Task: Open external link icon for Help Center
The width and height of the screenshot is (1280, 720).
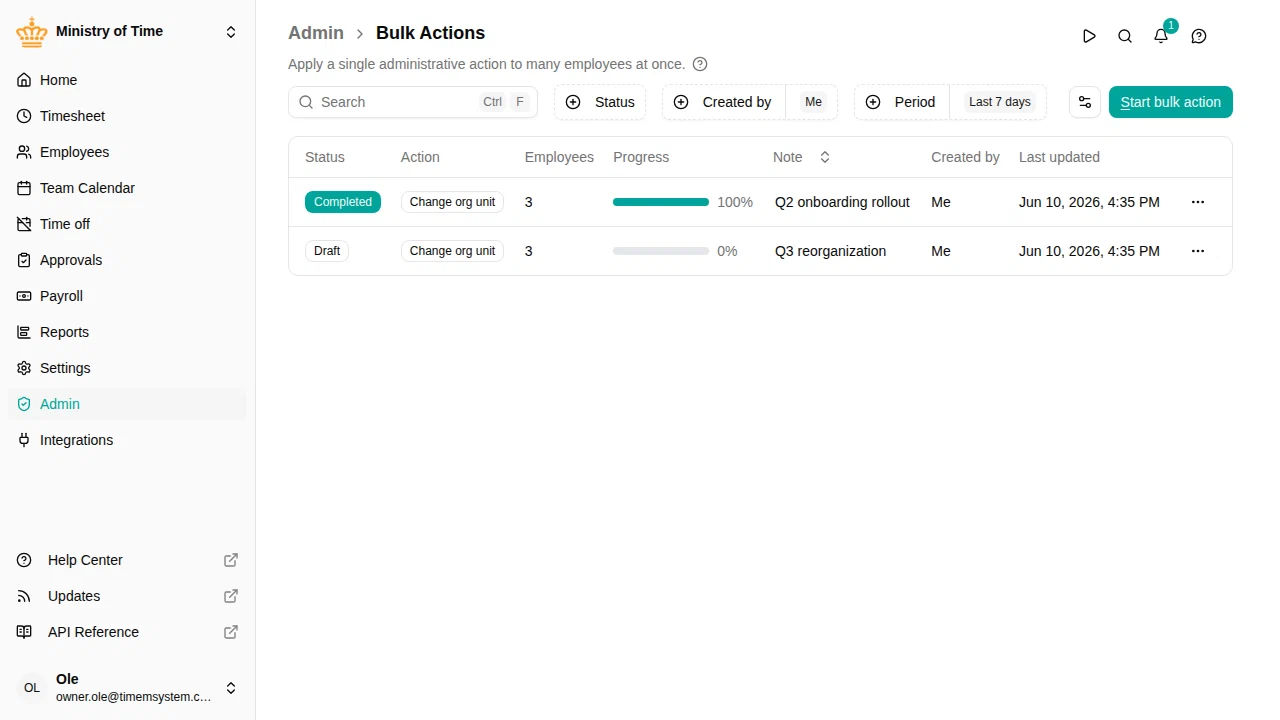Action: (231, 560)
